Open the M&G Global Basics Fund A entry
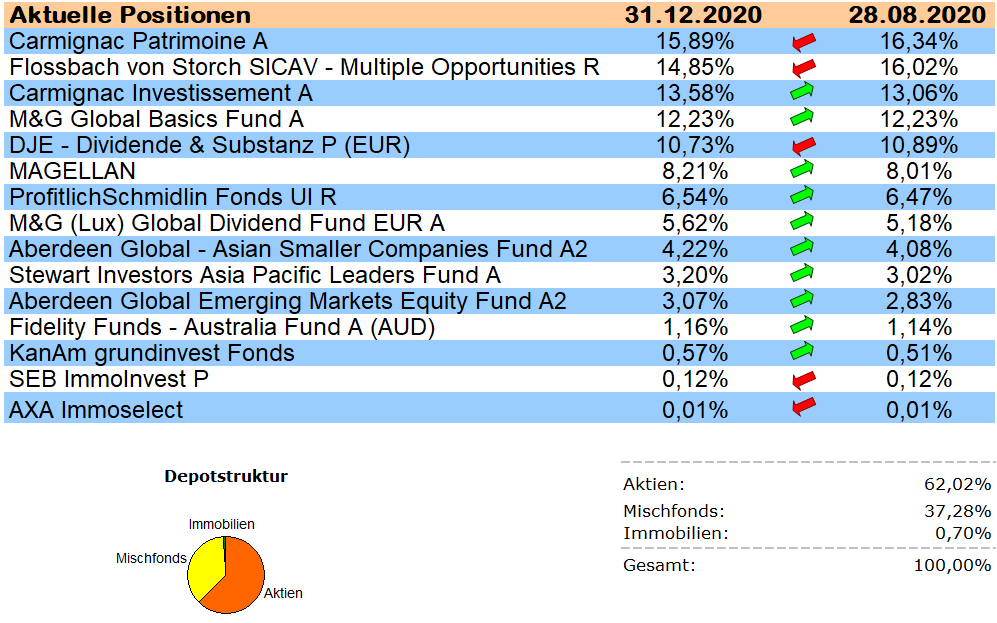 pos(156,119)
